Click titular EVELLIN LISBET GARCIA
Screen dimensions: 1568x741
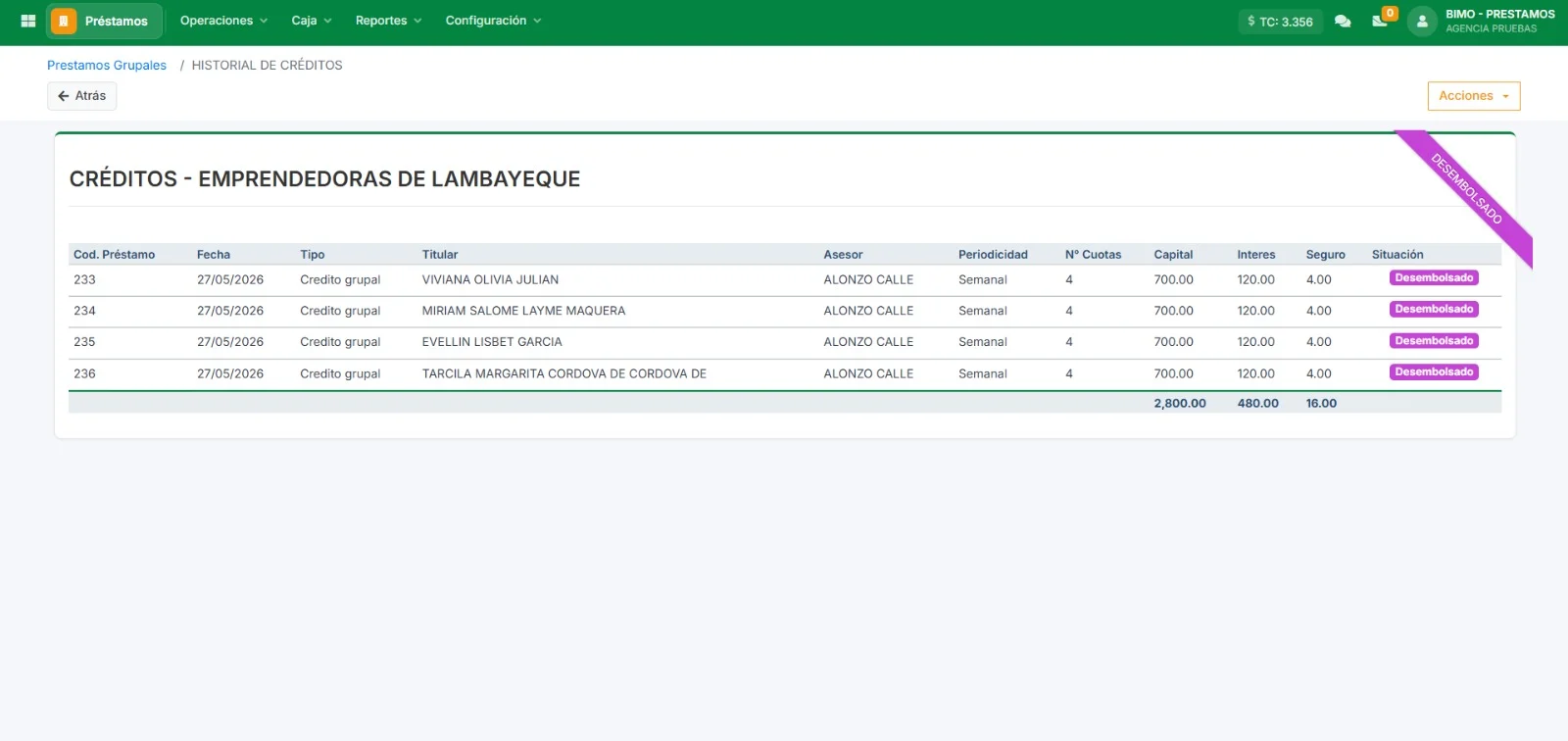pyautogui.click(x=492, y=342)
